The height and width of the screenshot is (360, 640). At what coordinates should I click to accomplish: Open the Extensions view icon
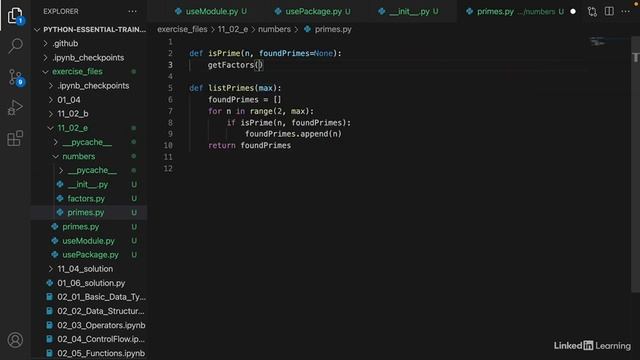(15, 139)
